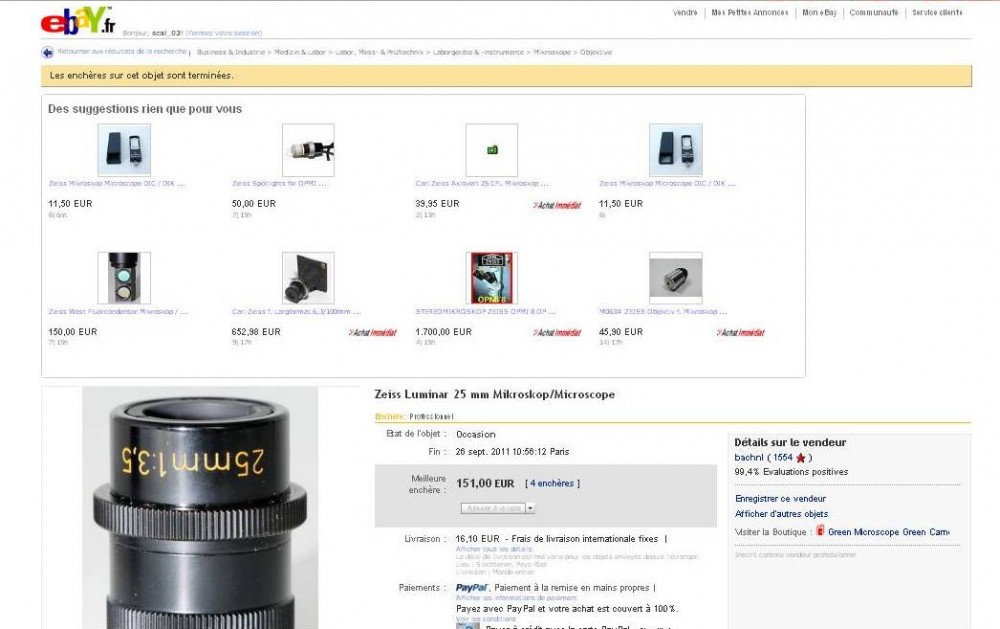1000x629 pixels.
Task: Click the main Zeiss Luminar 25mm lens photo
Action: tap(200, 507)
